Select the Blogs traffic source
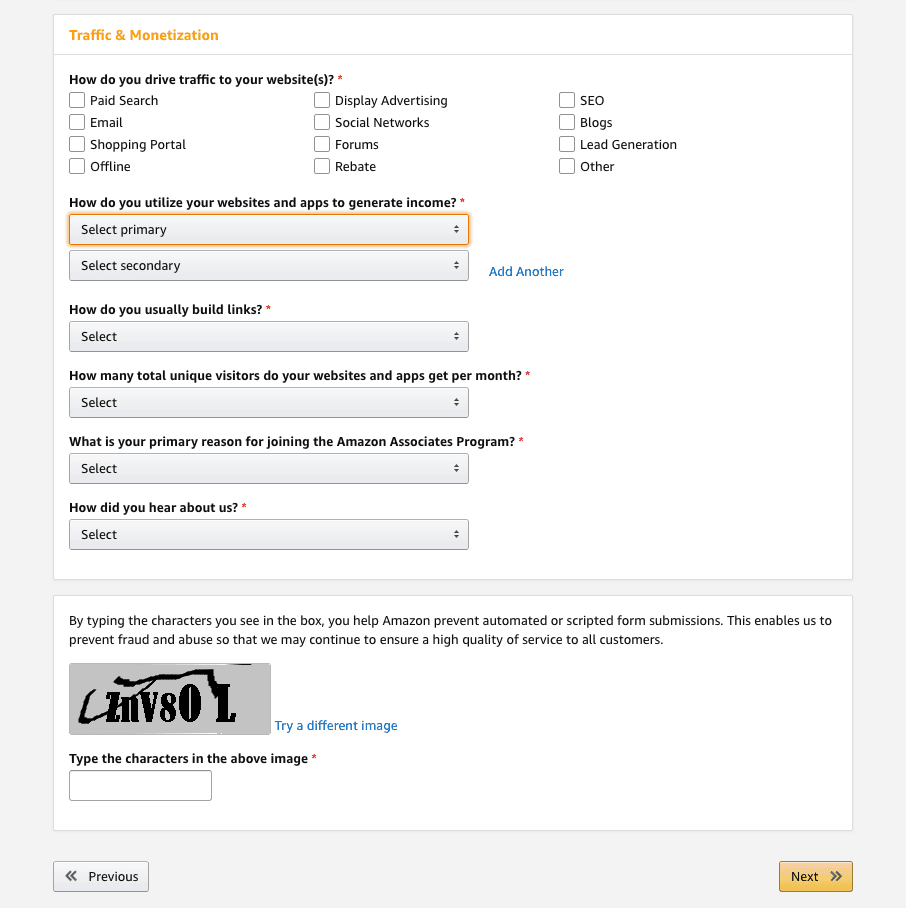 click(x=567, y=122)
